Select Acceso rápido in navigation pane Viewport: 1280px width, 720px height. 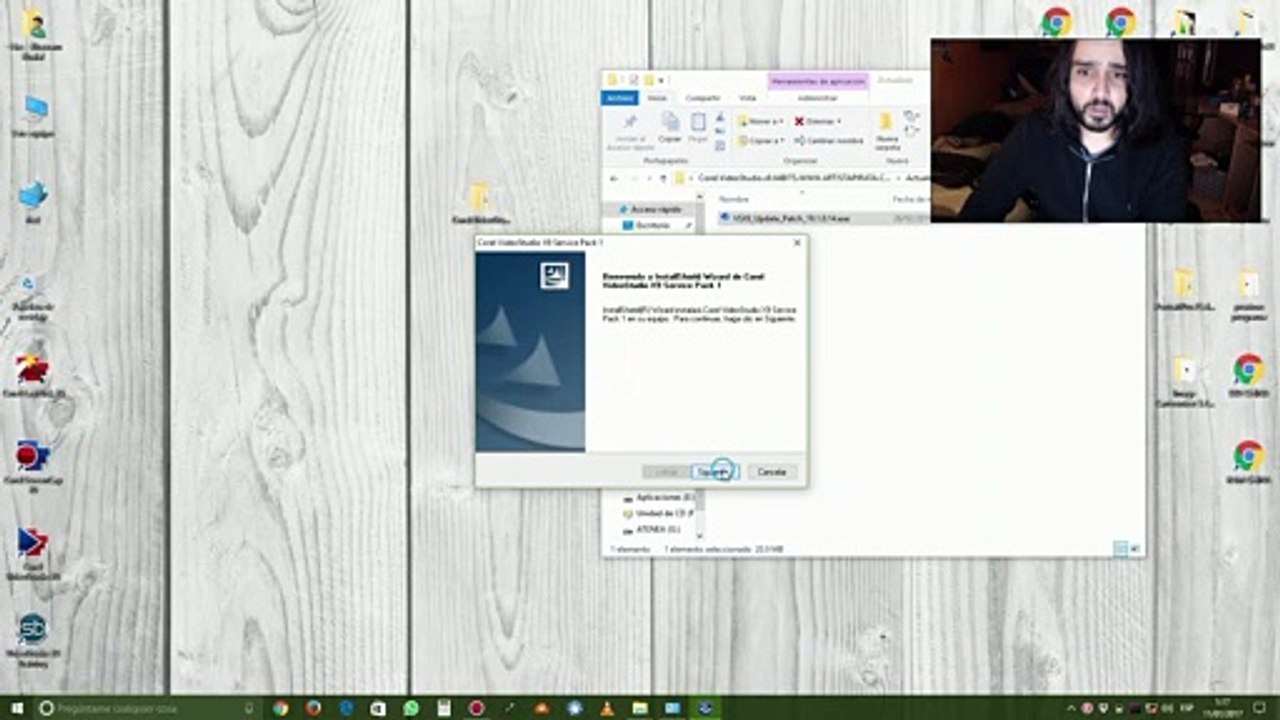657,209
